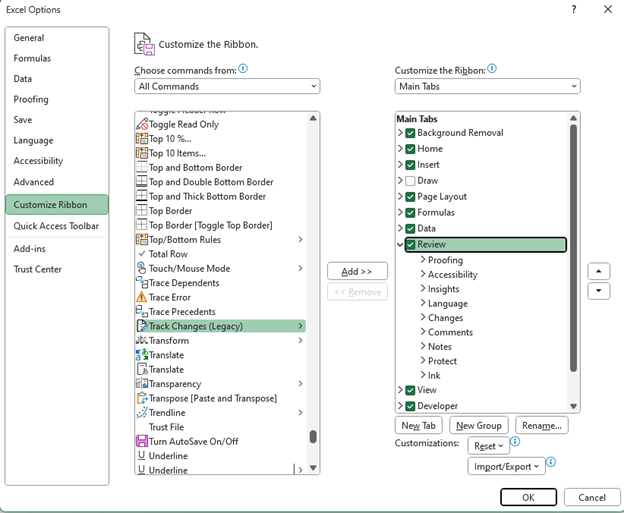The width and height of the screenshot is (624, 513).
Task: Select the Trace Precedents icon
Action: (x=142, y=312)
